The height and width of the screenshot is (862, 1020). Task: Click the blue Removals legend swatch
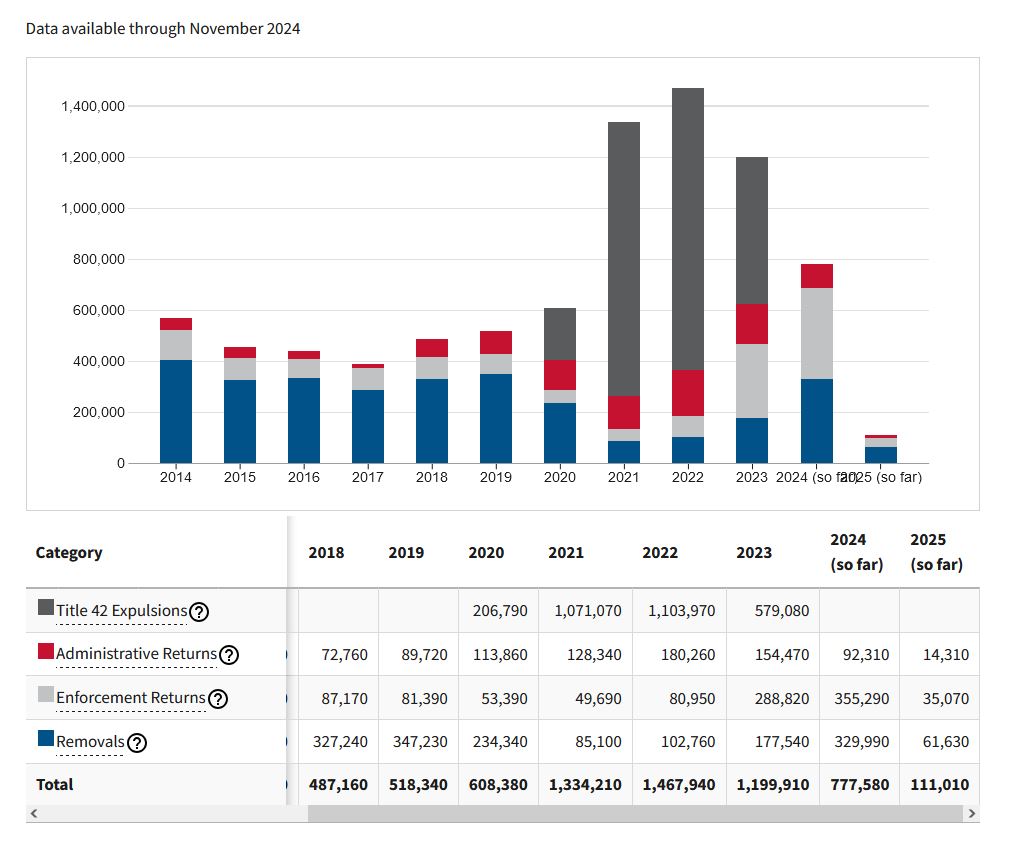[x=46, y=738]
